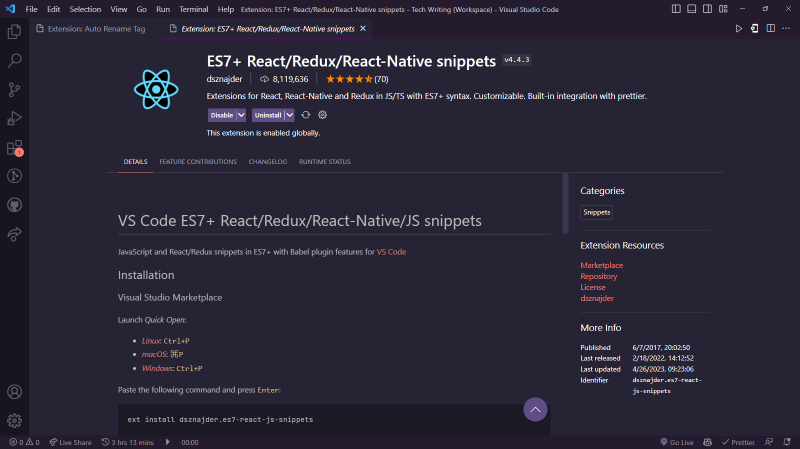The height and width of the screenshot is (449, 800).
Task: Open the GitHub view in activity bar
Action: click(14, 205)
